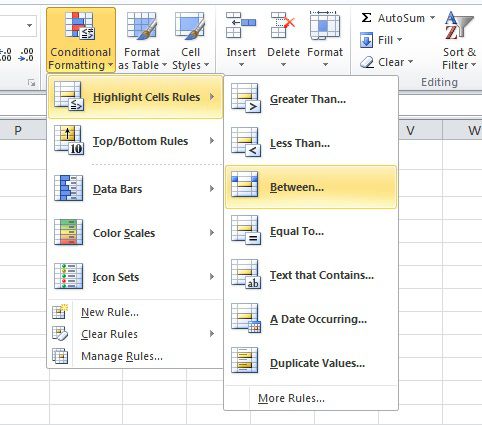Choose Between highlight rule
Screen dimensions: 482x425
(x=311, y=187)
